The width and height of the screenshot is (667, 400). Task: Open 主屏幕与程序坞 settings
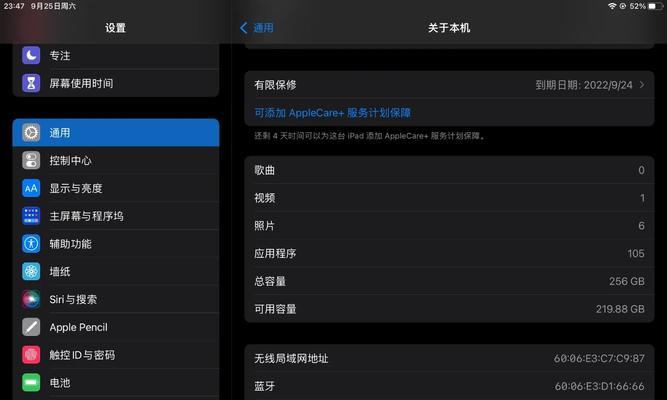[116, 216]
